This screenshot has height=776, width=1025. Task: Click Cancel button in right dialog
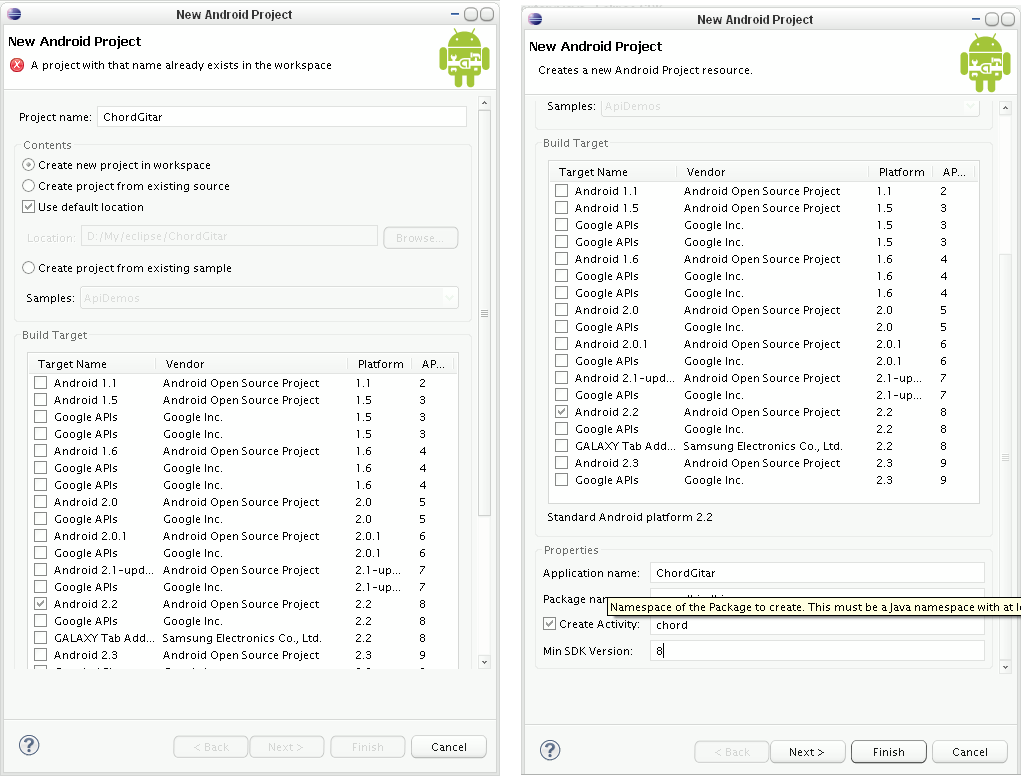point(969,752)
